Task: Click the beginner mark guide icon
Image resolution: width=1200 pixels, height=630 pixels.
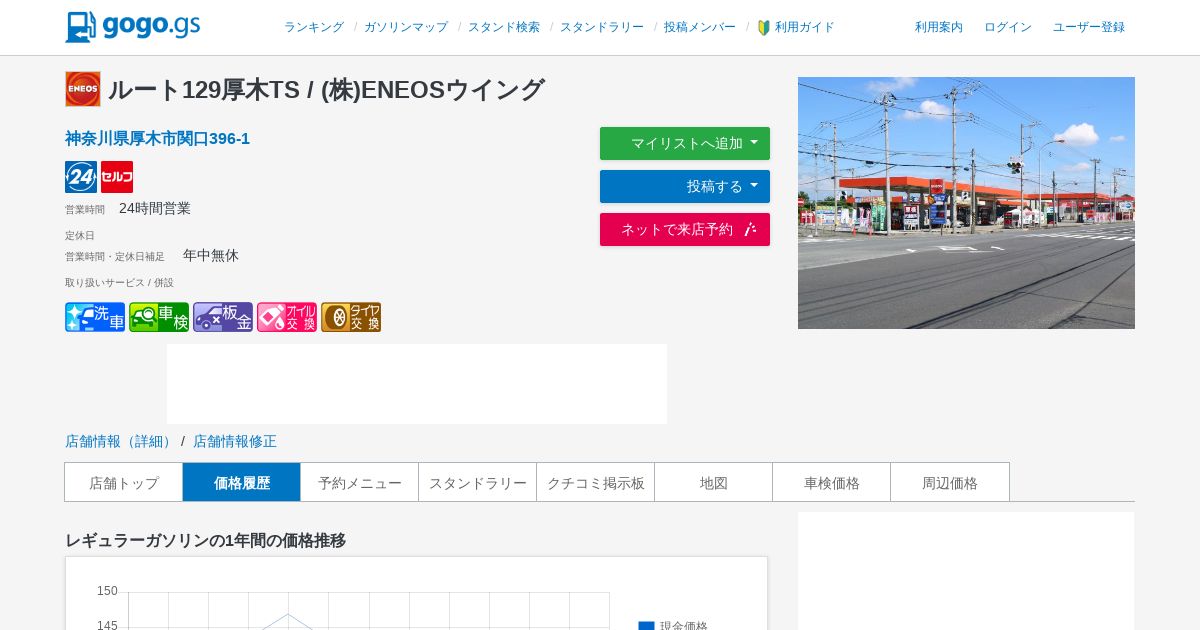Action: 764,28
